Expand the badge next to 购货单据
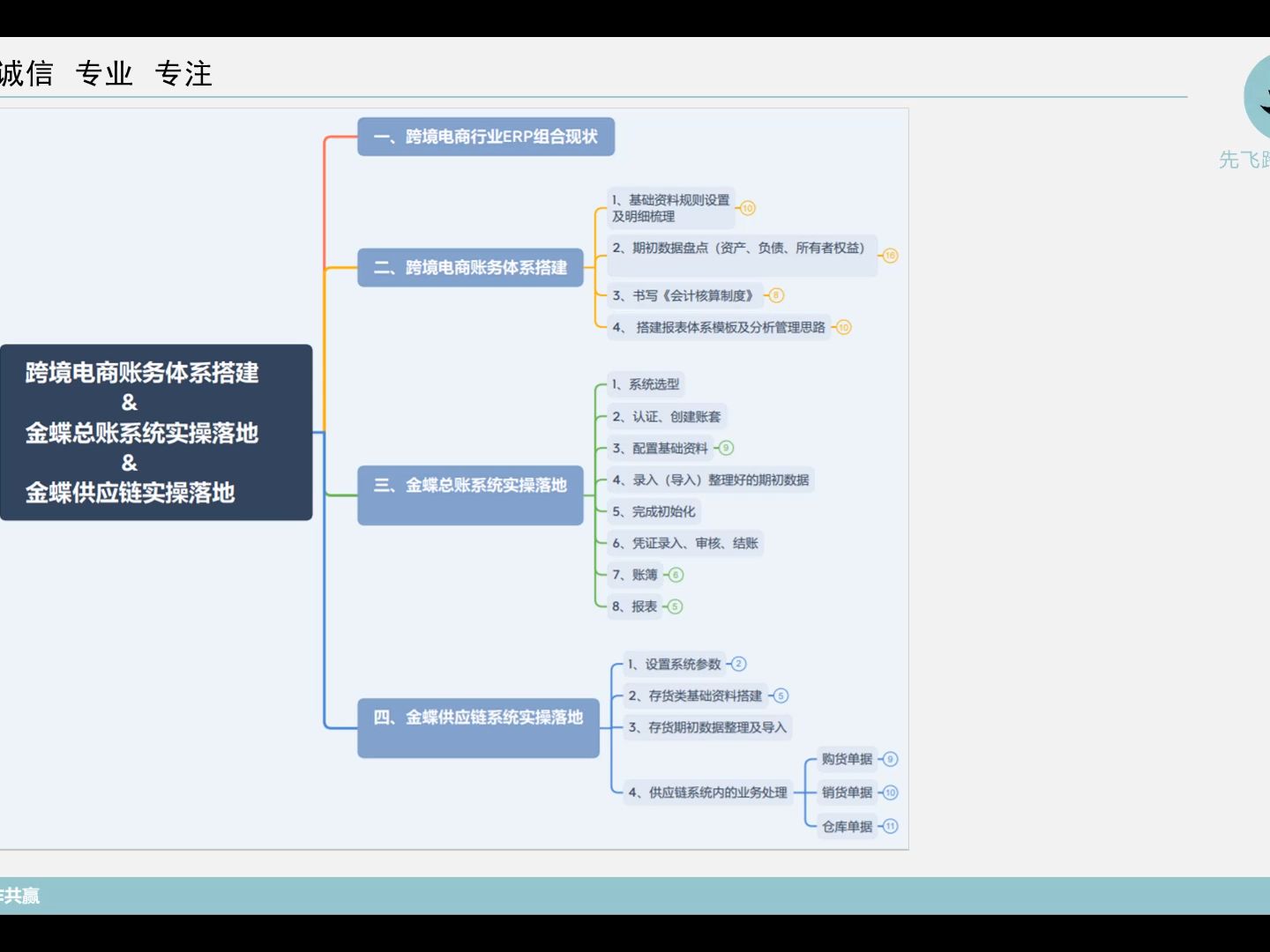Image resolution: width=1270 pixels, height=952 pixels. (x=890, y=759)
